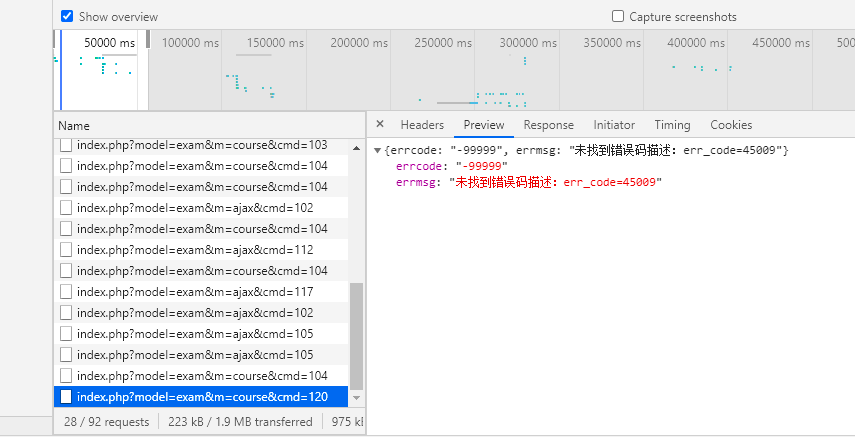This screenshot has height=437, width=855.
Task: Open the Headers tab
Action: [422, 125]
